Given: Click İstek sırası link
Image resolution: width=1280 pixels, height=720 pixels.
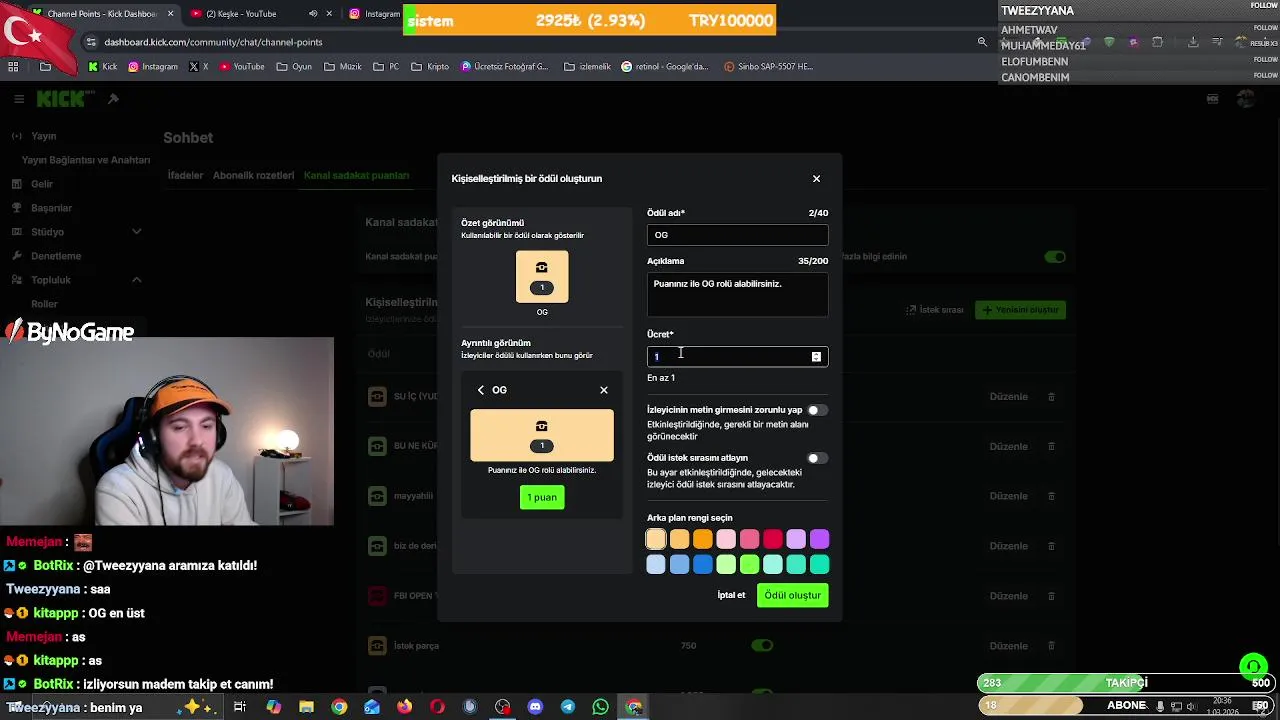Looking at the screenshot, I should (935, 310).
